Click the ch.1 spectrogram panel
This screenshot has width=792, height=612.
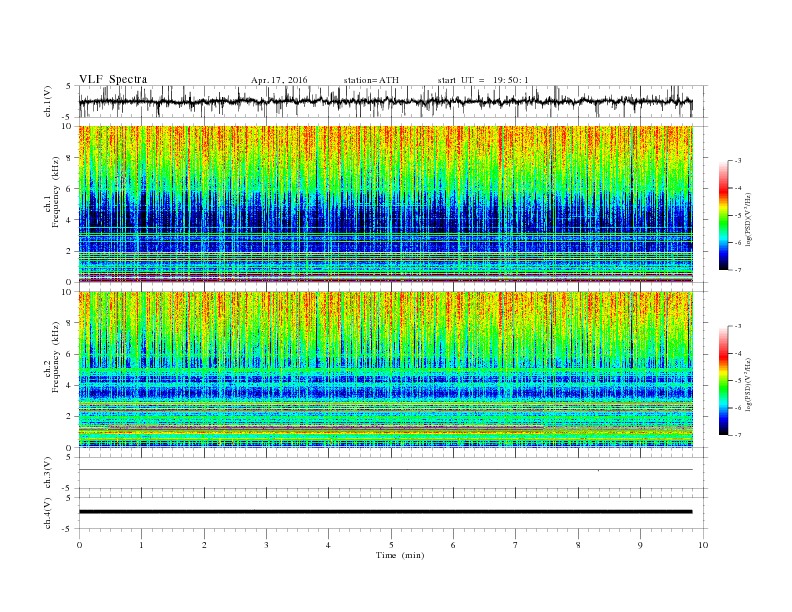(385, 204)
